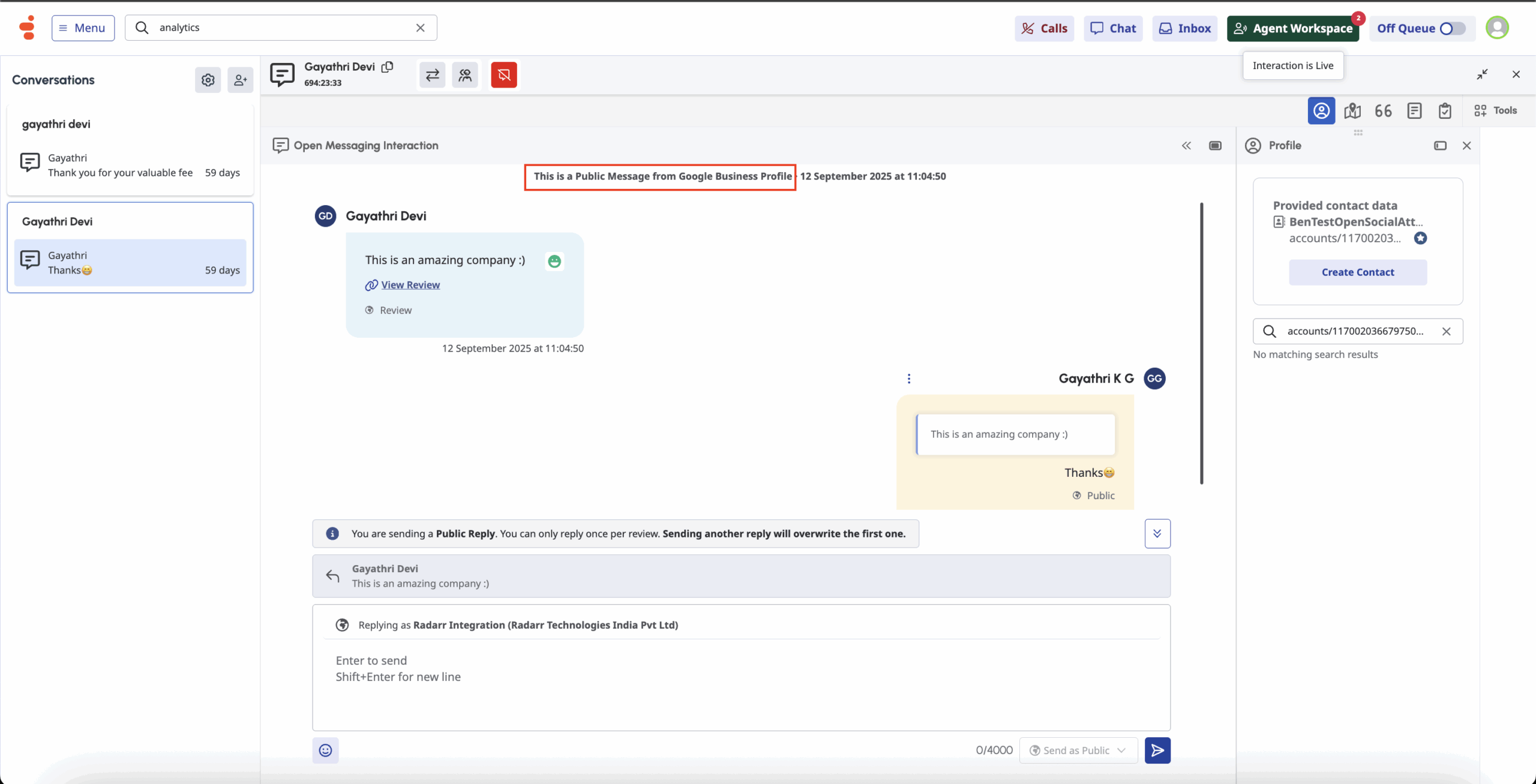Click the transfer interaction arrows icon
Screen dimensions: 1536x784
coord(432,75)
